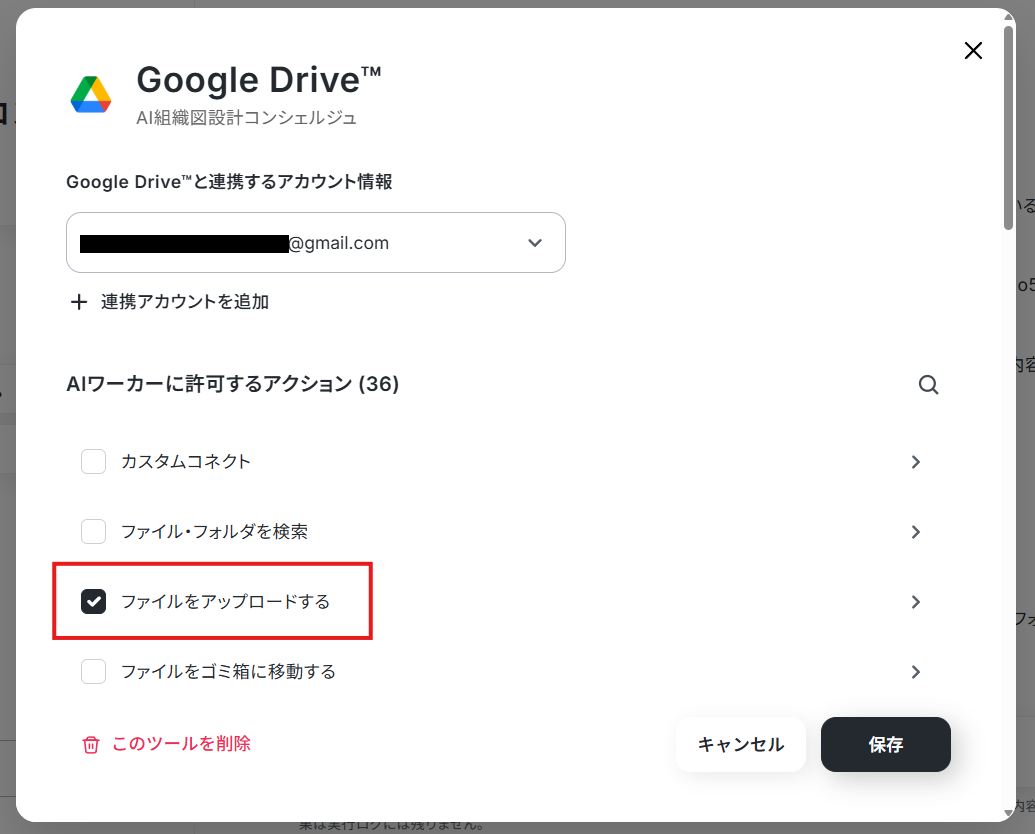Click the キャンセル button
1035x834 pixels.
tap(741, 744)
